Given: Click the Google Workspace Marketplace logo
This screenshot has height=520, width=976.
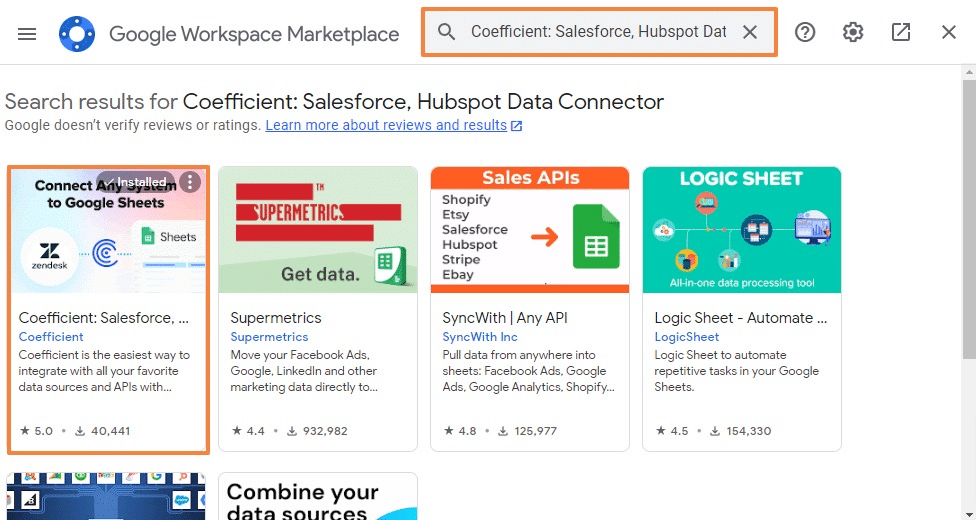Looking at the screenshot, I should pos(77,34).
